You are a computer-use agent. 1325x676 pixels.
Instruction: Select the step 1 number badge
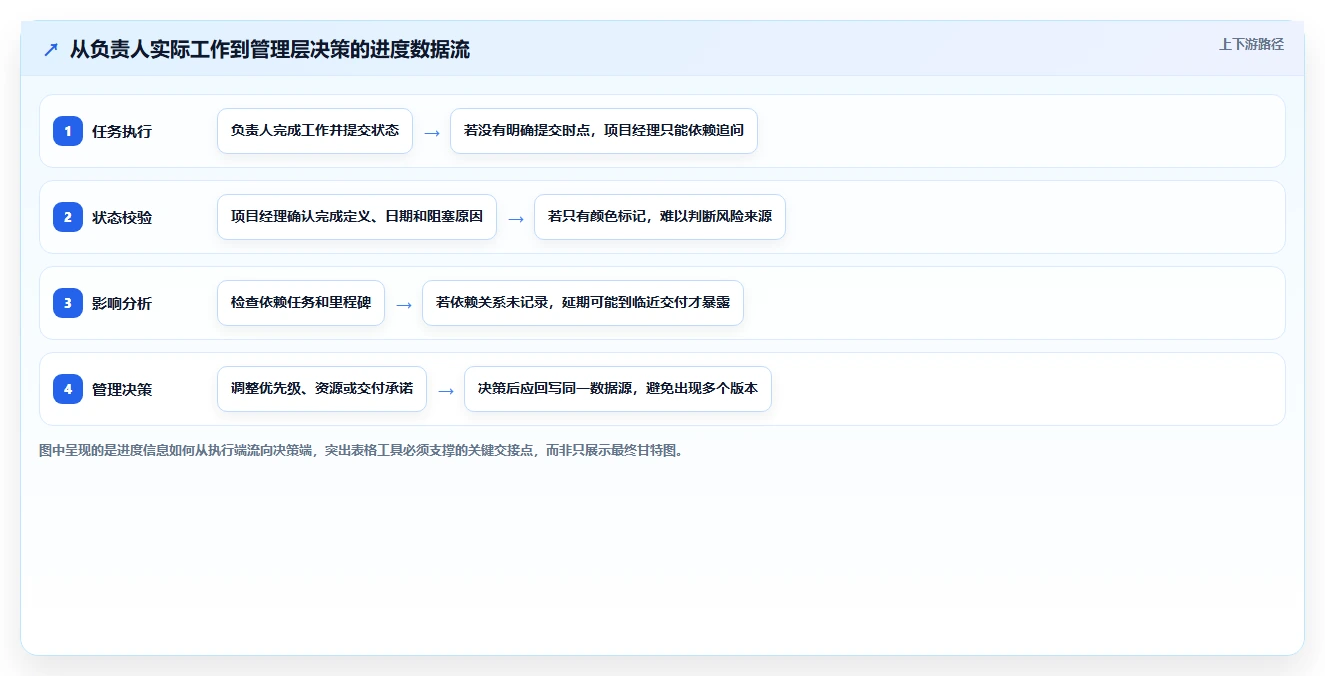coord(68,131)
